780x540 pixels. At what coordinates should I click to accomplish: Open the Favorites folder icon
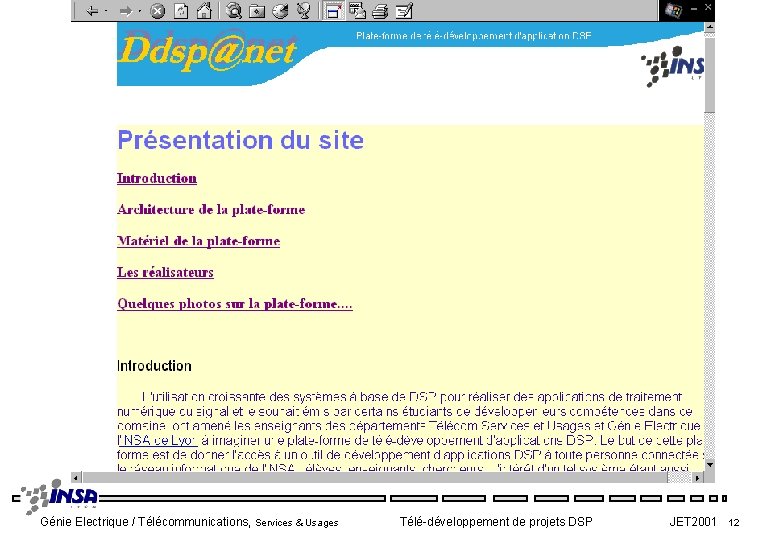(257, 10)
